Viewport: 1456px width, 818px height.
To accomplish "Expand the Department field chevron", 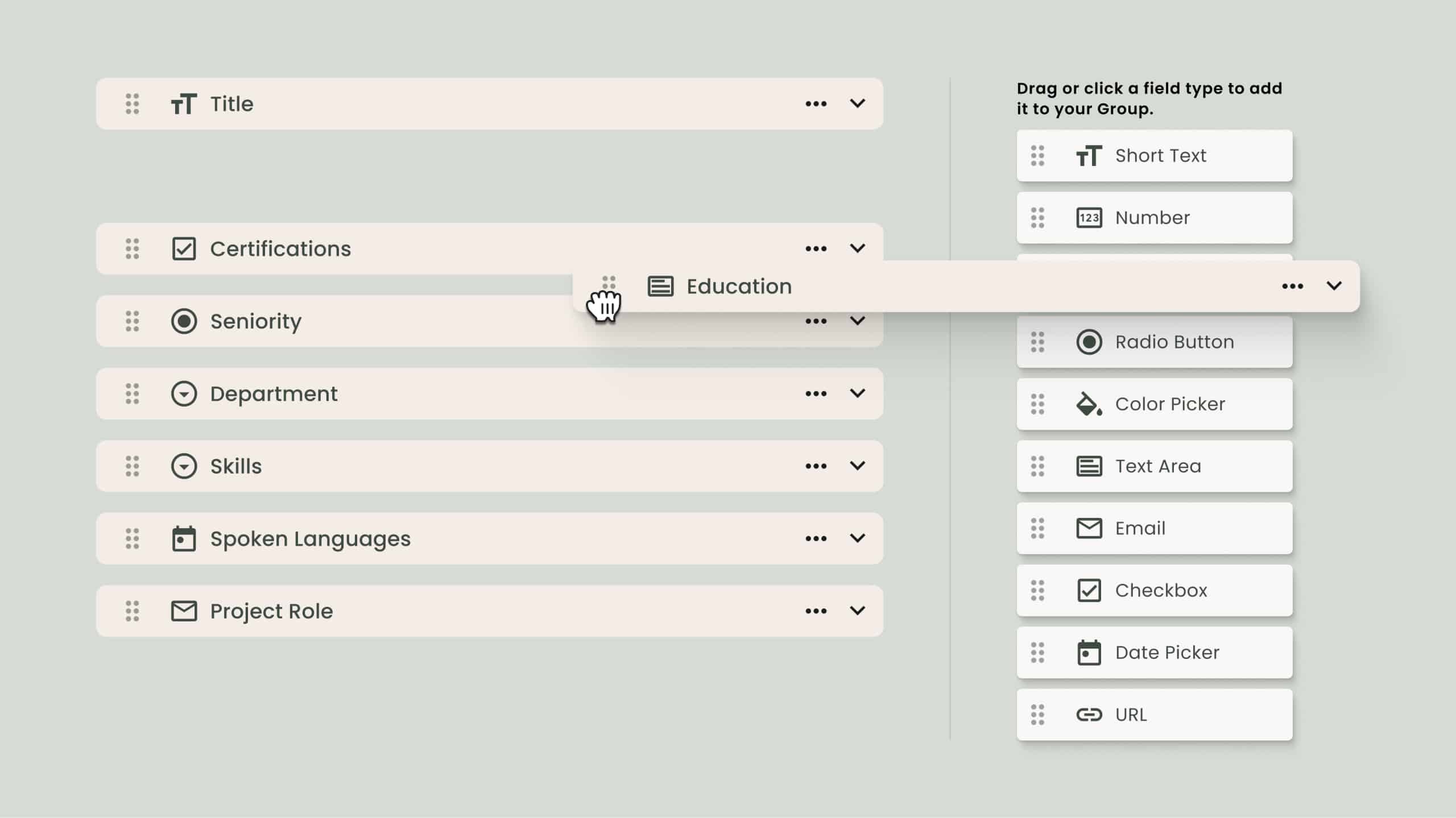I will pos(857,393).
